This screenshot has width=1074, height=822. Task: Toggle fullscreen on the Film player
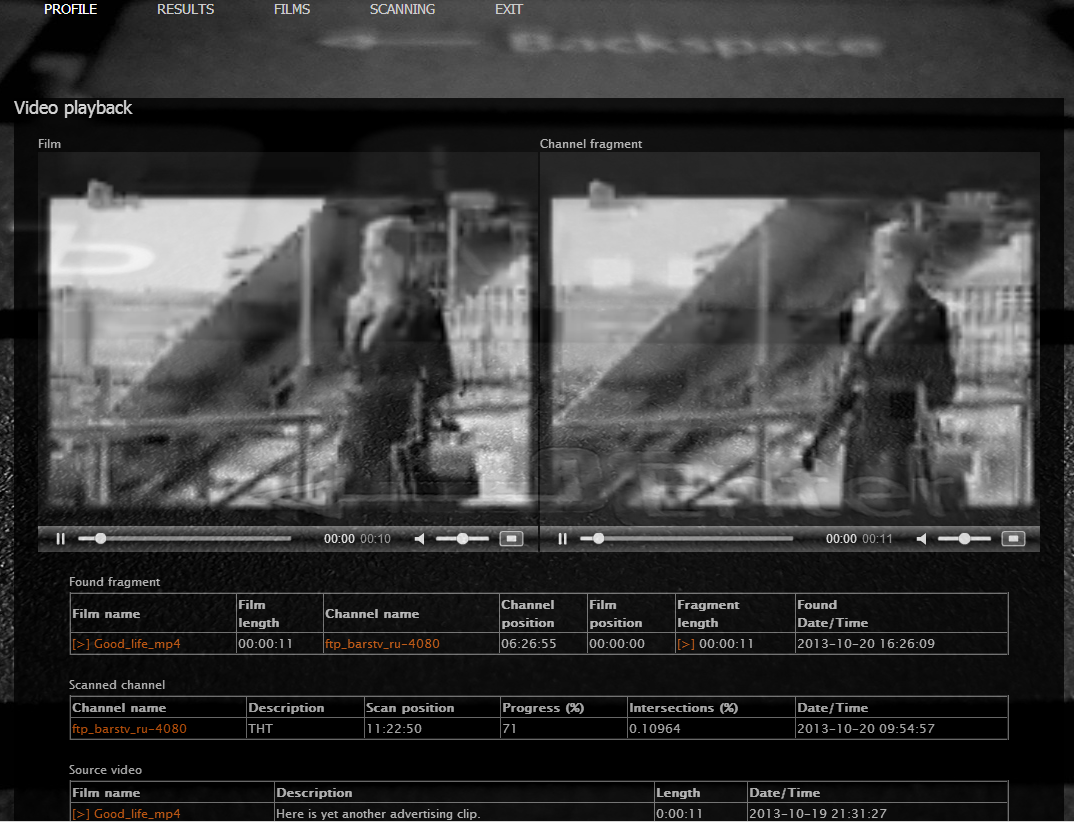[511, 539]
